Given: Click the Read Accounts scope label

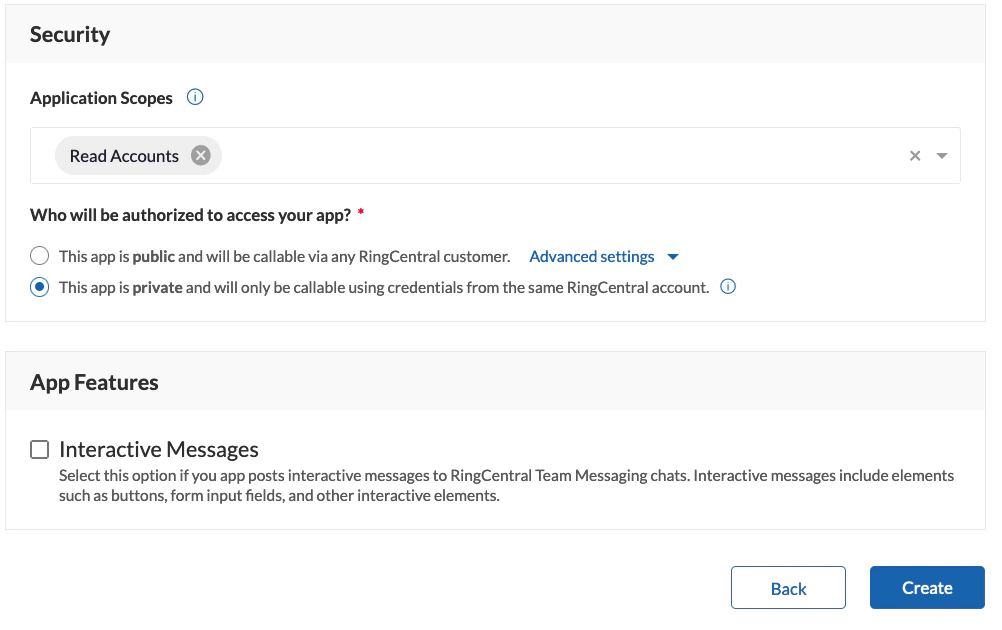Looking at the screenshot, I should tap(124, 156).
